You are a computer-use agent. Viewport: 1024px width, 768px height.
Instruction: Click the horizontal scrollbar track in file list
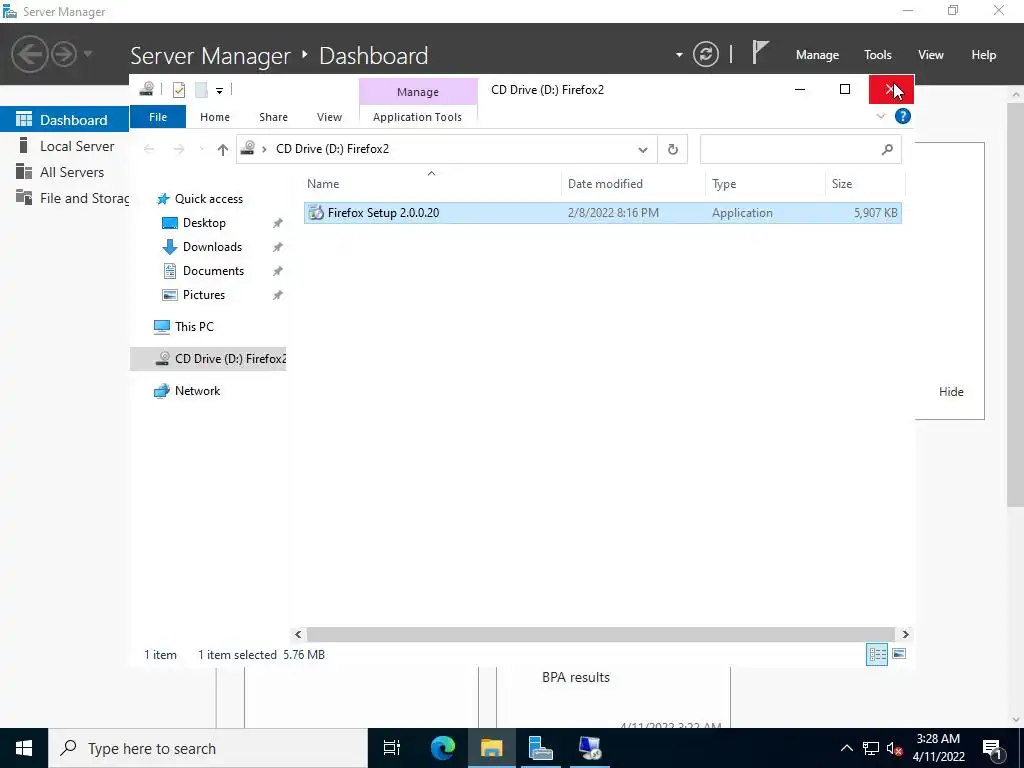pos(600,634)
